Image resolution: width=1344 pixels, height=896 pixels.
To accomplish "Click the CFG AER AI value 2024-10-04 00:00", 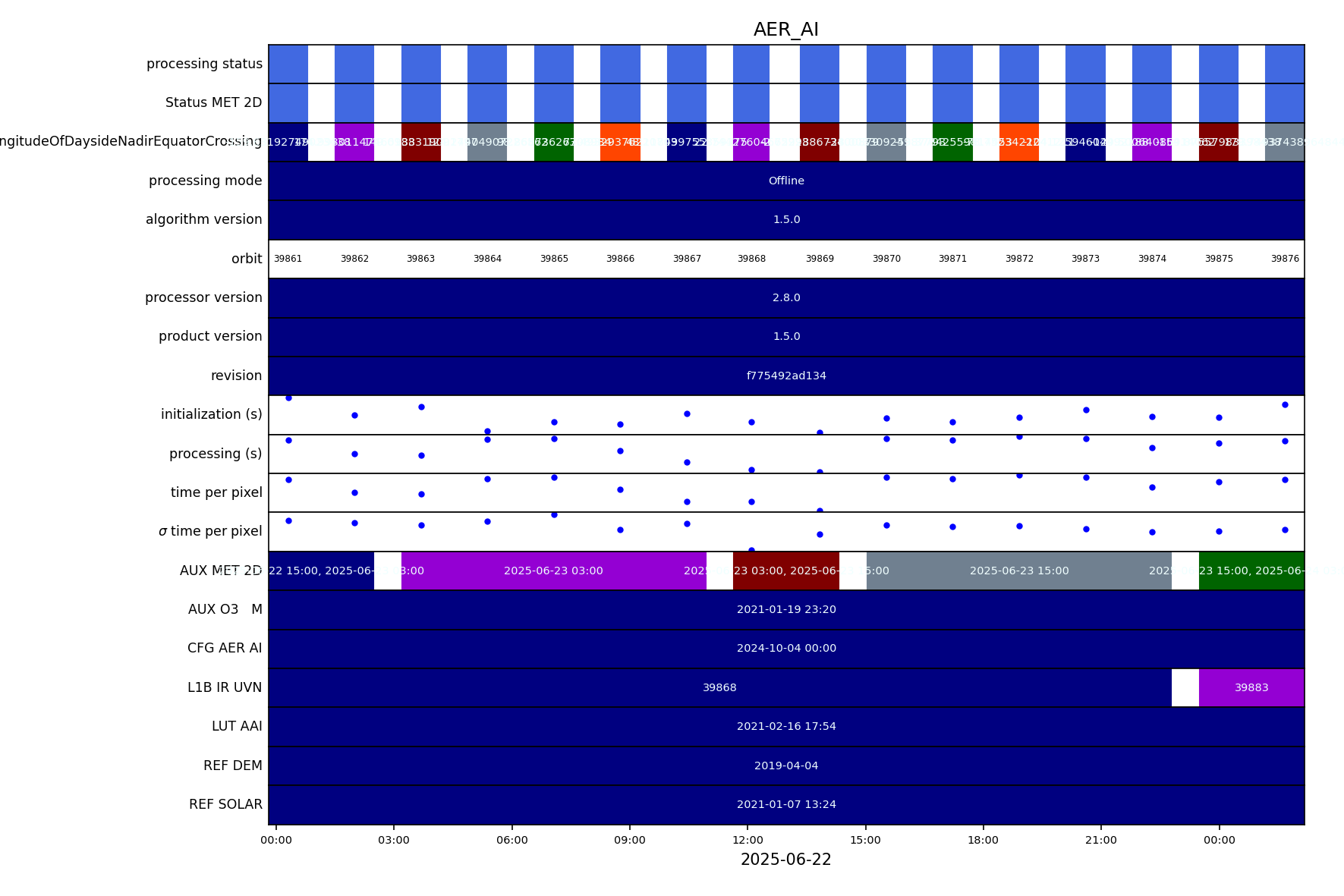I will [785, 648].
